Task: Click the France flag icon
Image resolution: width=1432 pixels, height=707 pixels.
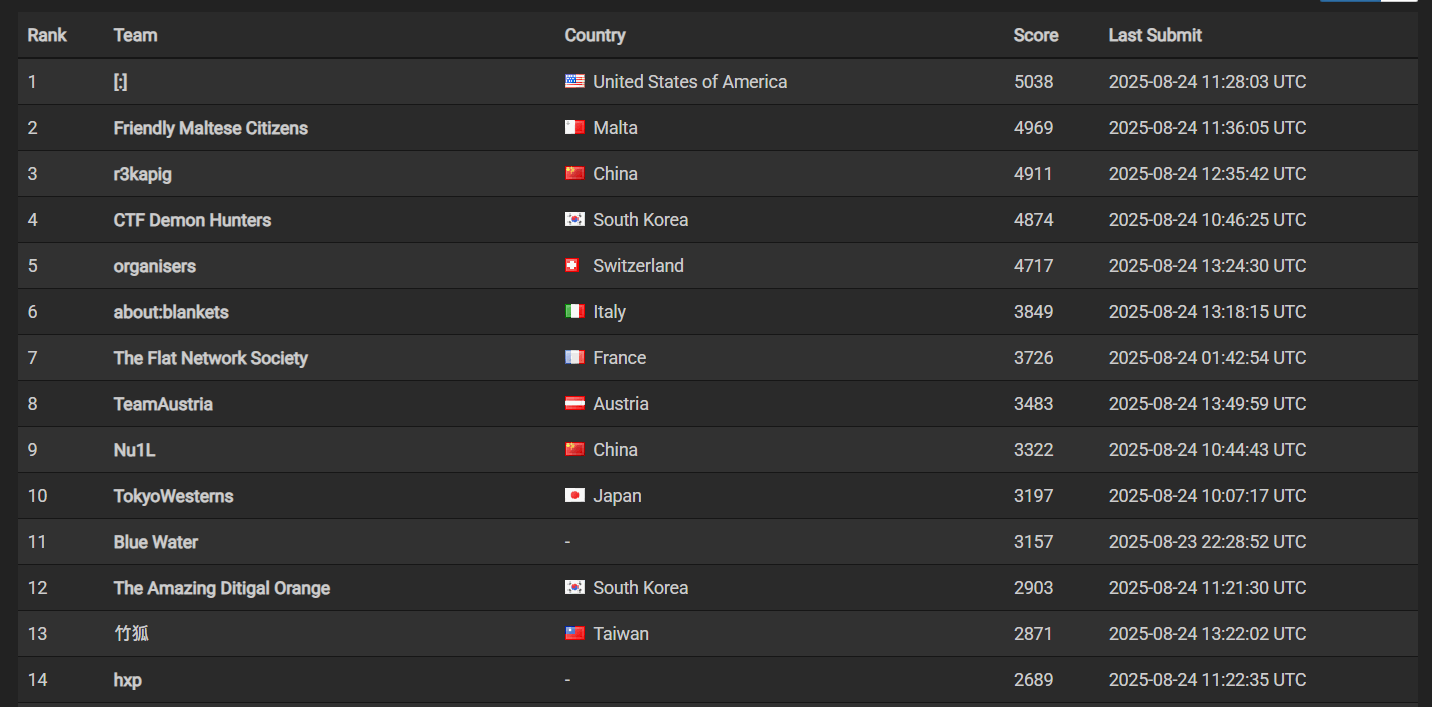Action: point(574,358)
